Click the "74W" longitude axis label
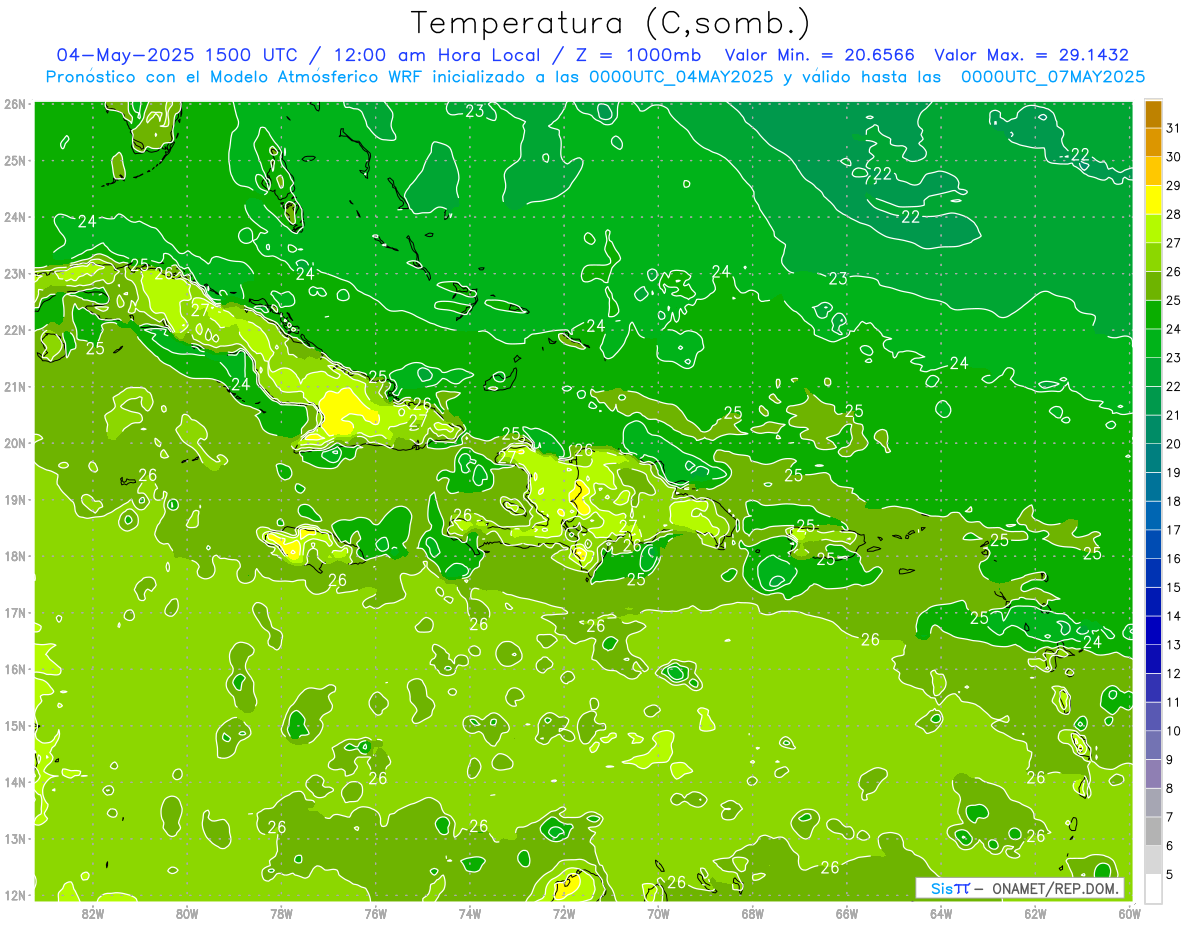The image size is (1200, 927). (469, 913)
